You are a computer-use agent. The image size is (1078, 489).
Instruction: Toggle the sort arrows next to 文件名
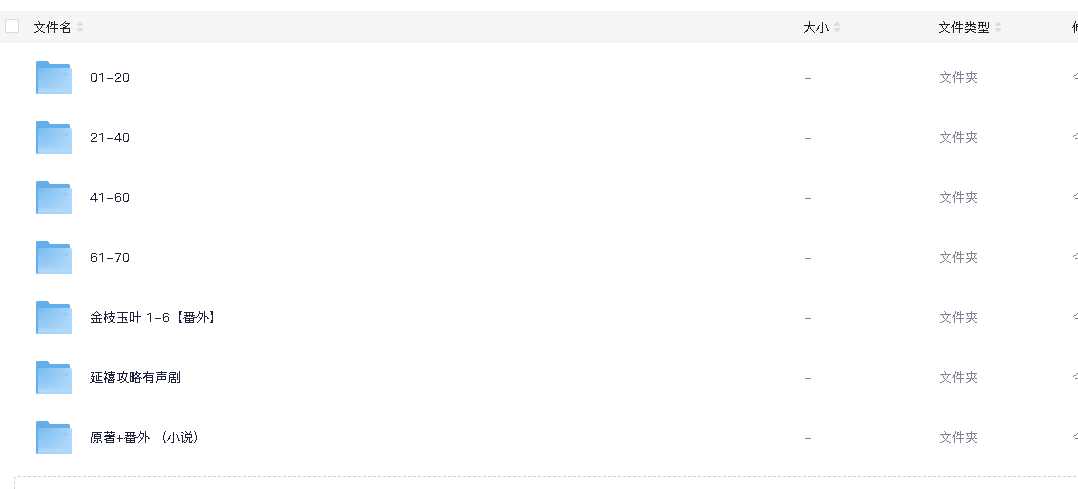tap(80, 28)
